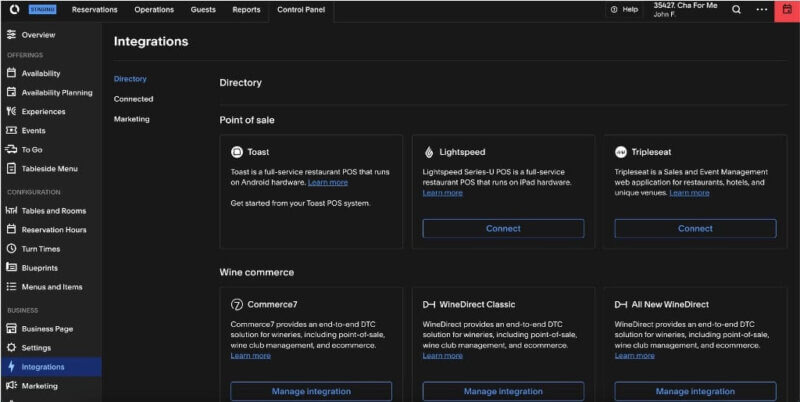
Task: Click the Tables and Rooms icon
Action: click(11, 210)
